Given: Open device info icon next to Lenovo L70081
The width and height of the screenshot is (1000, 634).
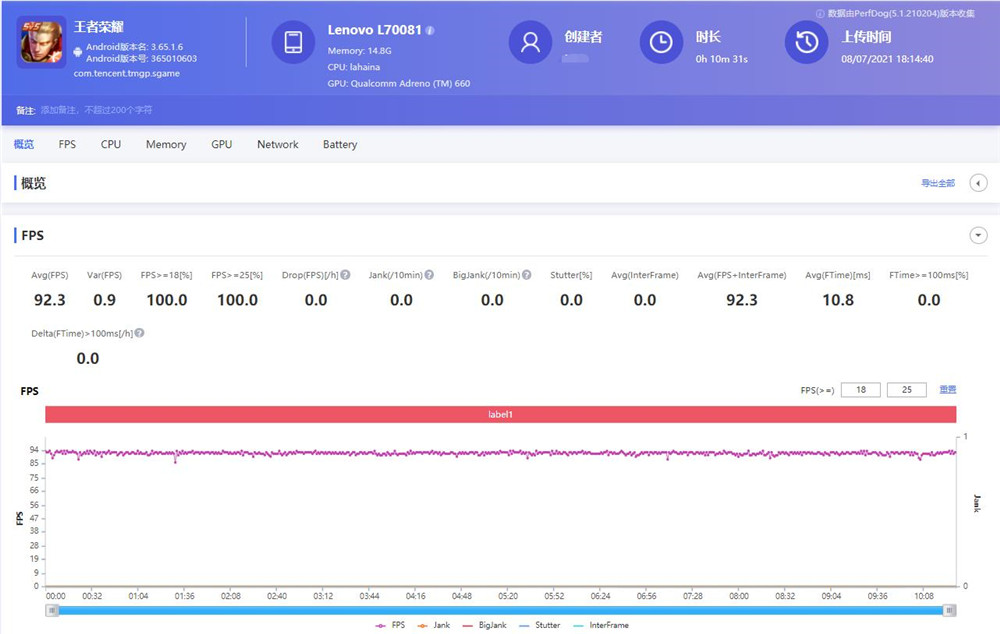Looking at the screenshot, I should coord(430,31).
